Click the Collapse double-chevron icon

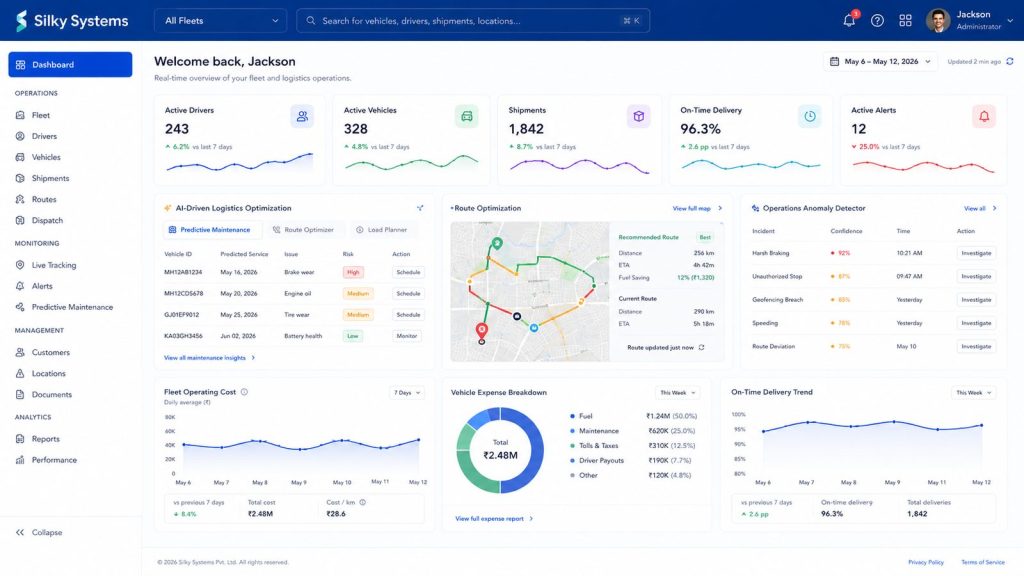[x=20, y=532]
